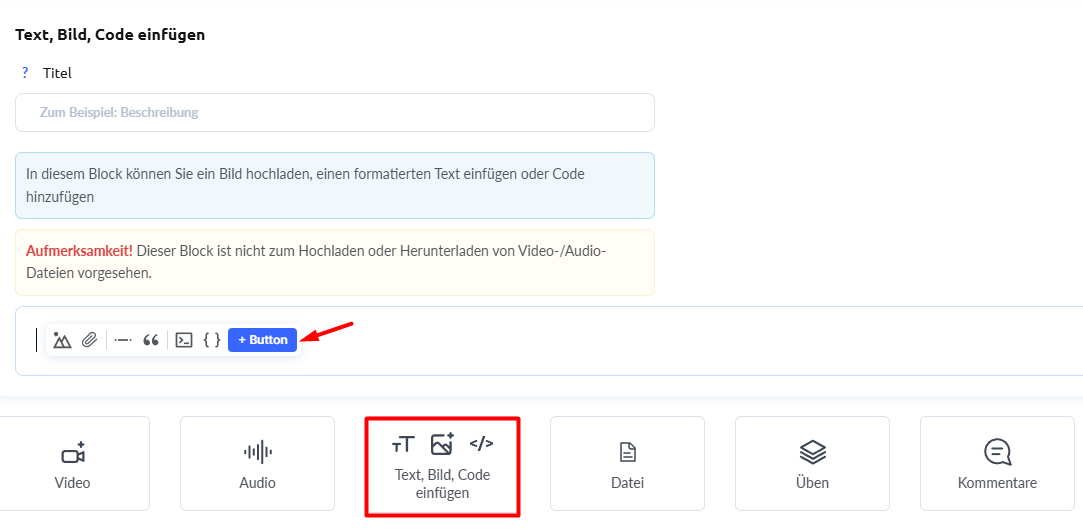The width and height of the screenshot is (1083, 532).
Task: Click the 'Text, Bild, Code einfügen' heading
Action: coord(110,34)
